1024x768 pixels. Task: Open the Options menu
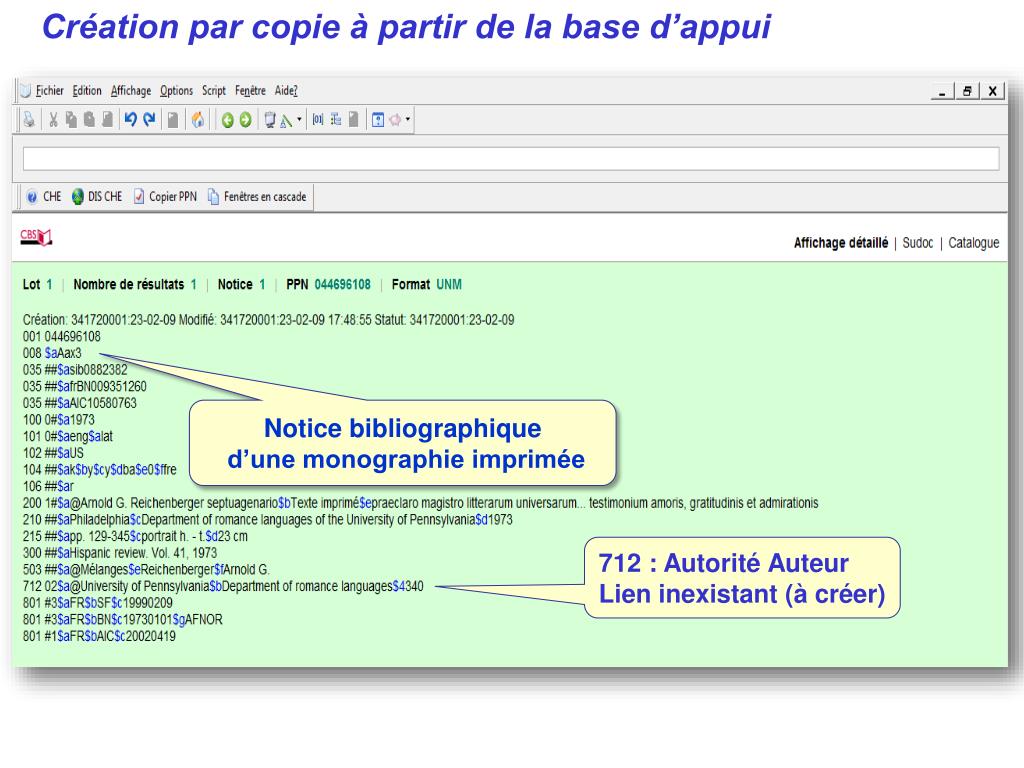[x=176, y=91]
